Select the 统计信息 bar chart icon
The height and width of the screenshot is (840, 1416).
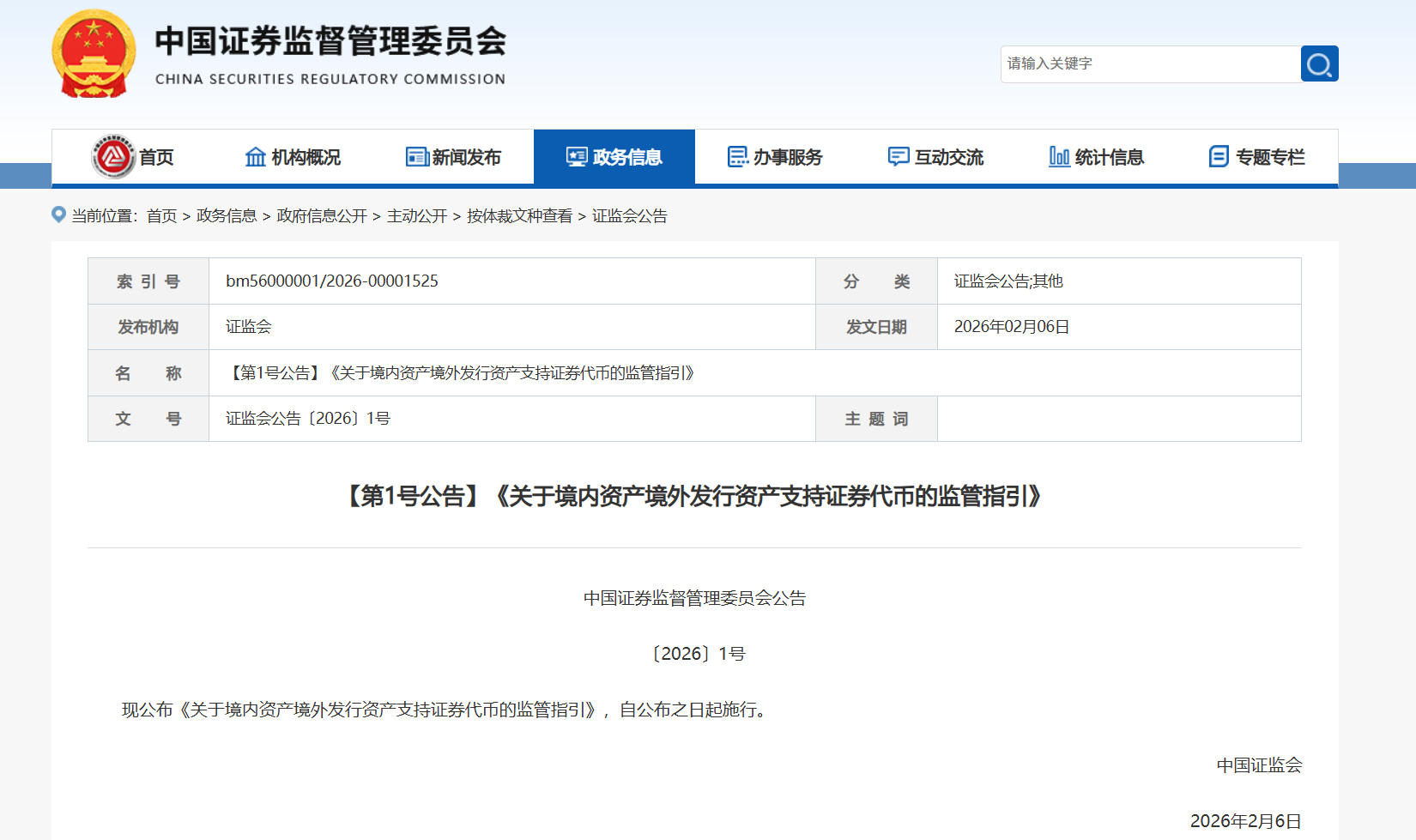pyautogui.click(x=1058, y=157)
